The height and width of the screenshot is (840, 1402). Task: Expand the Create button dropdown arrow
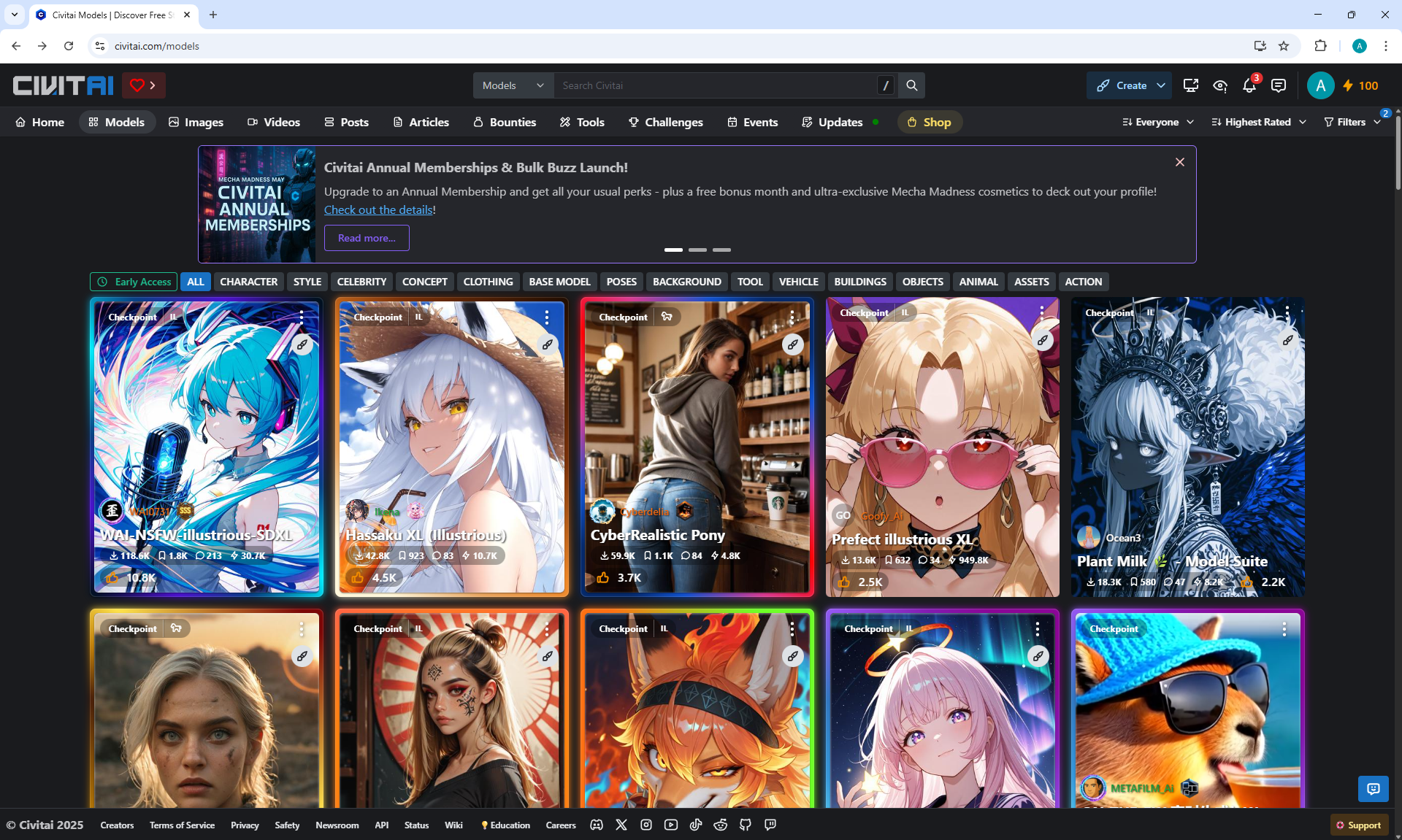pos(1161,85)
